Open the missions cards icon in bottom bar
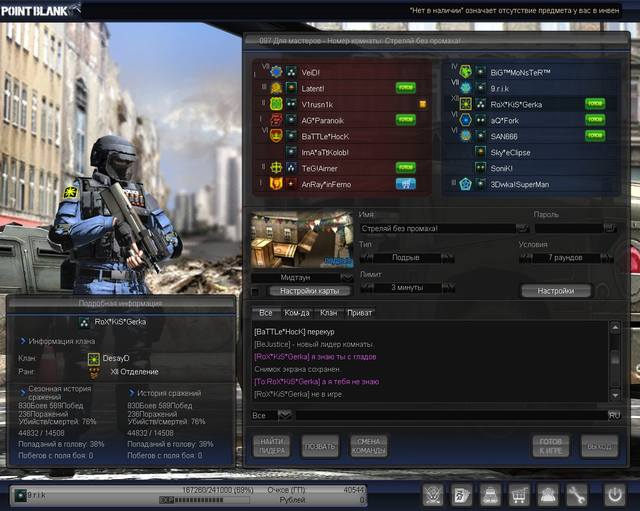 coord(462,495)
